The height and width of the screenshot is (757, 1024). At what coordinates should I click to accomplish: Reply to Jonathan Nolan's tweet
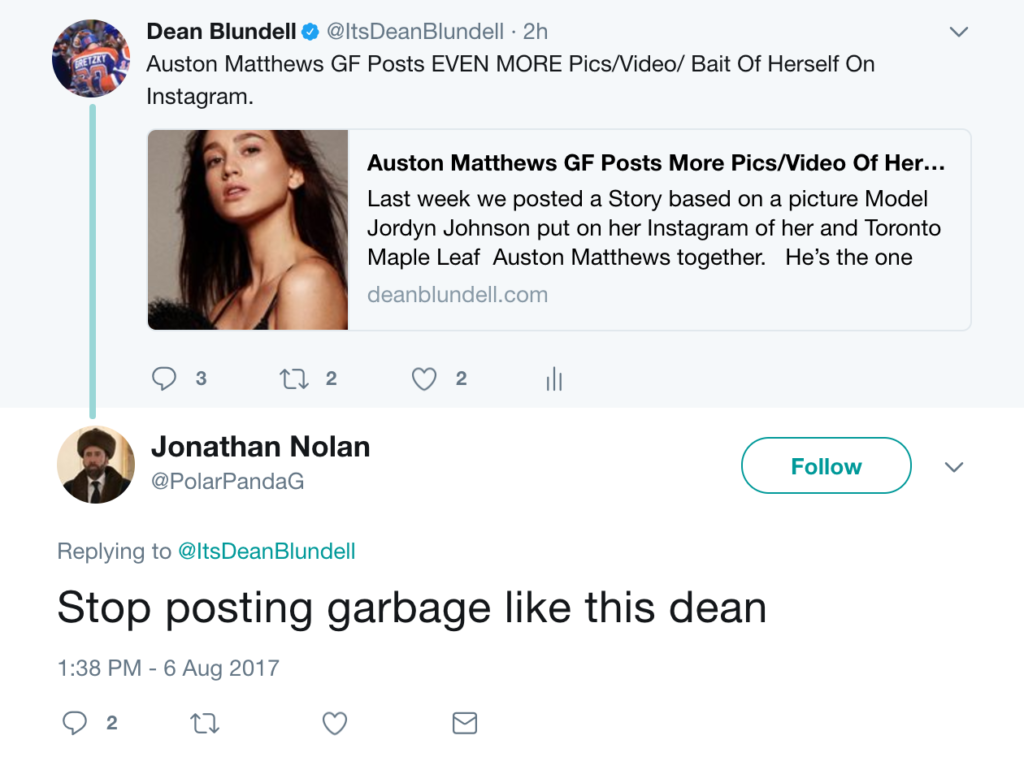point(74,723)
